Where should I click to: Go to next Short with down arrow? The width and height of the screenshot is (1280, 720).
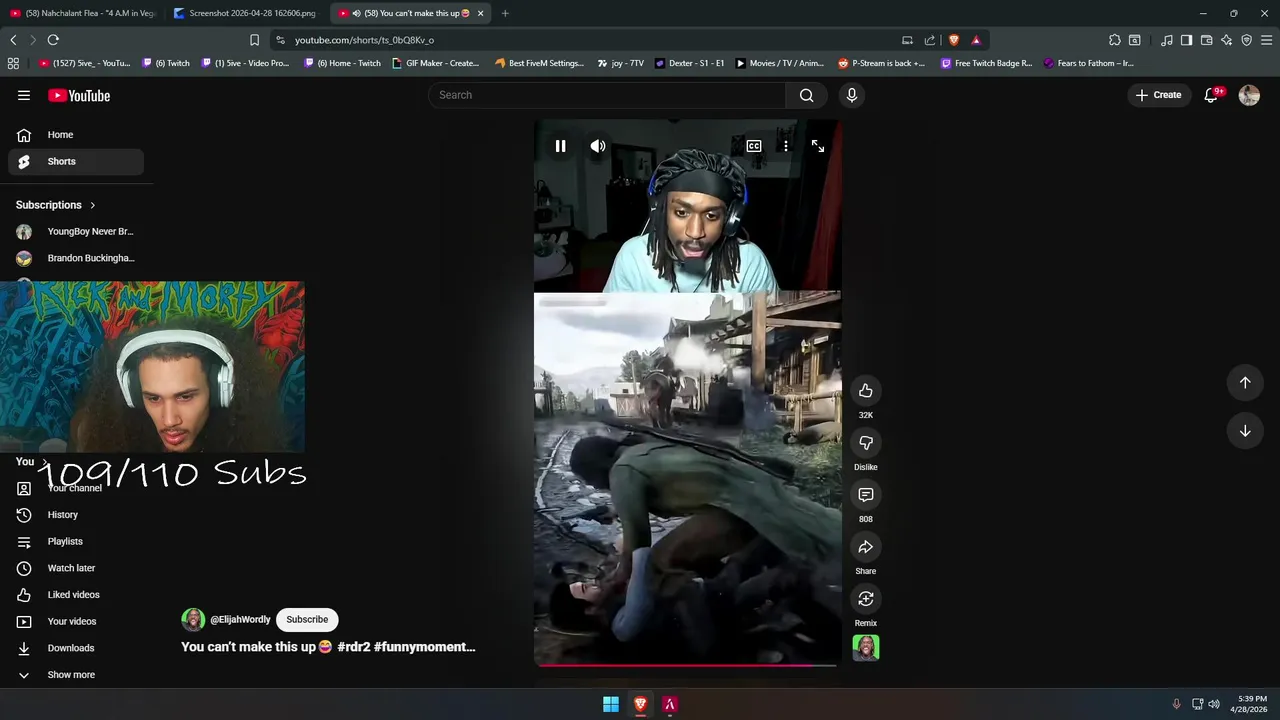1245,431
